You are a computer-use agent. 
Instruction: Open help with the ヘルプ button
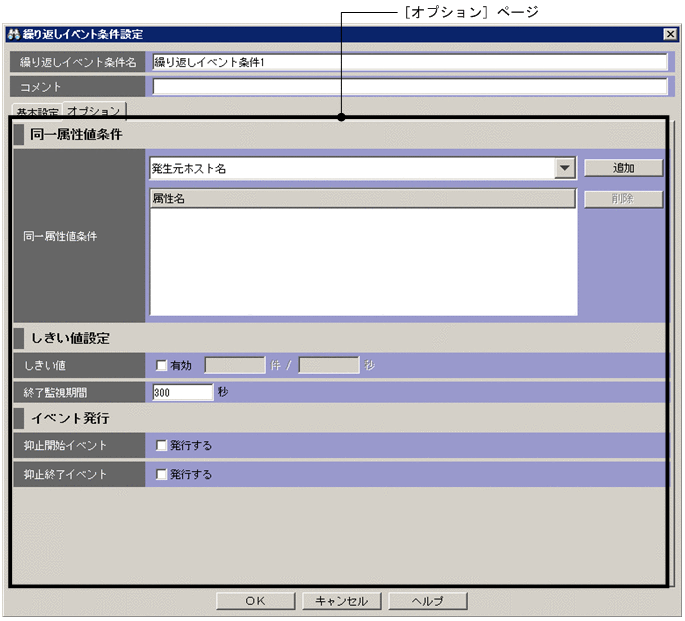point(428,601)
